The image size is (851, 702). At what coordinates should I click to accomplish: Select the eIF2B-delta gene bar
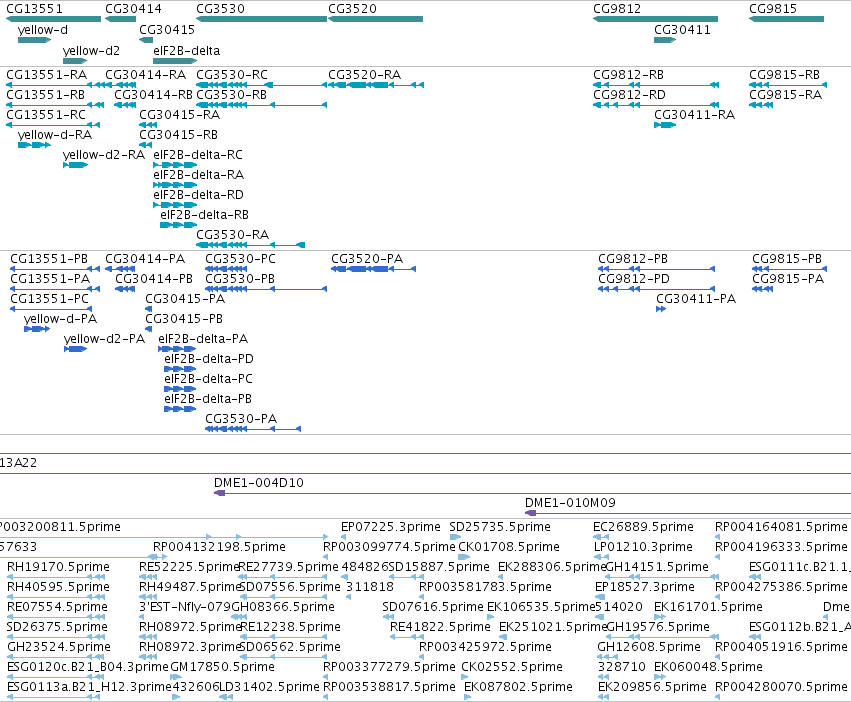point(175,61)
